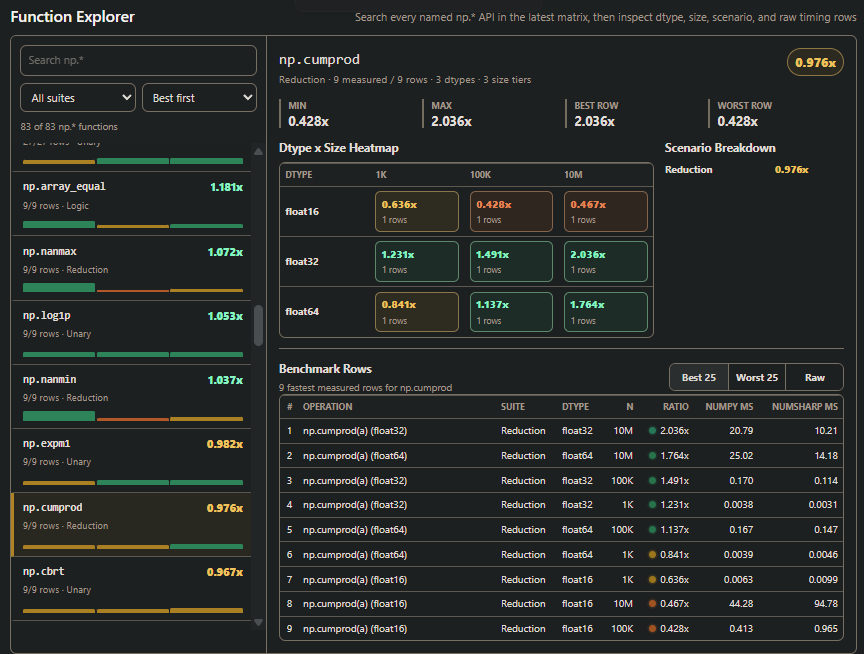
Task: Select np.expm1 in function list
Action: pos(132,460)
